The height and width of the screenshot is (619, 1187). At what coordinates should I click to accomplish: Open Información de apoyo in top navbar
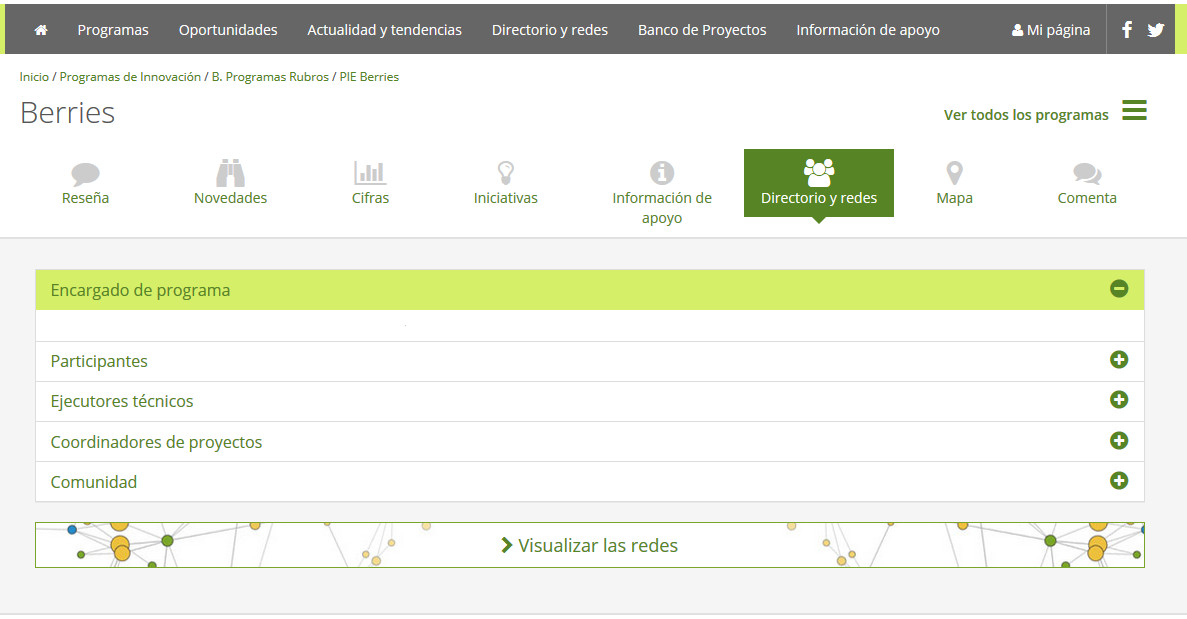coord(868,30)
